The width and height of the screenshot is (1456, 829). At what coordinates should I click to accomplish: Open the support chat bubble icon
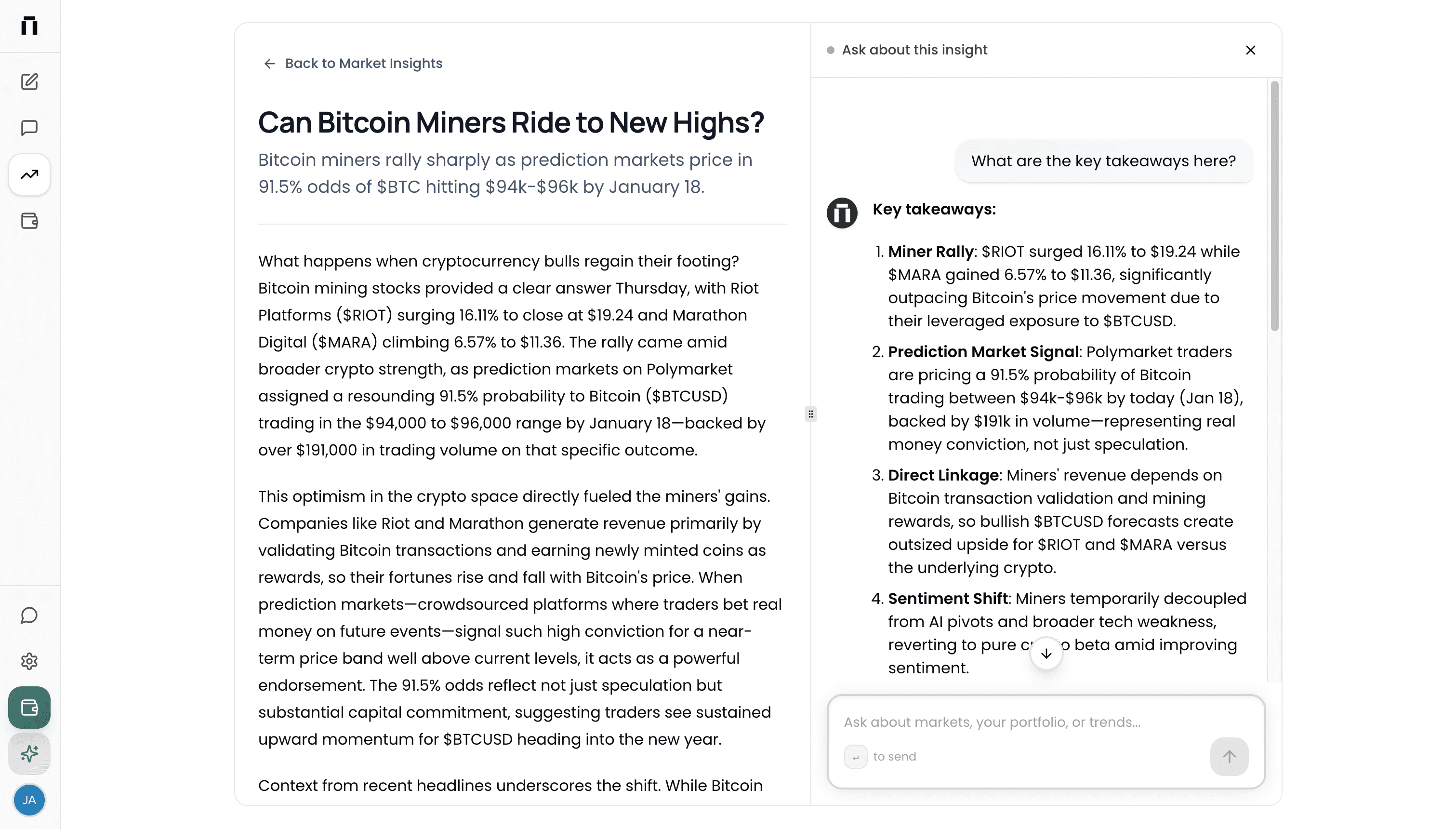click(29, 615)
